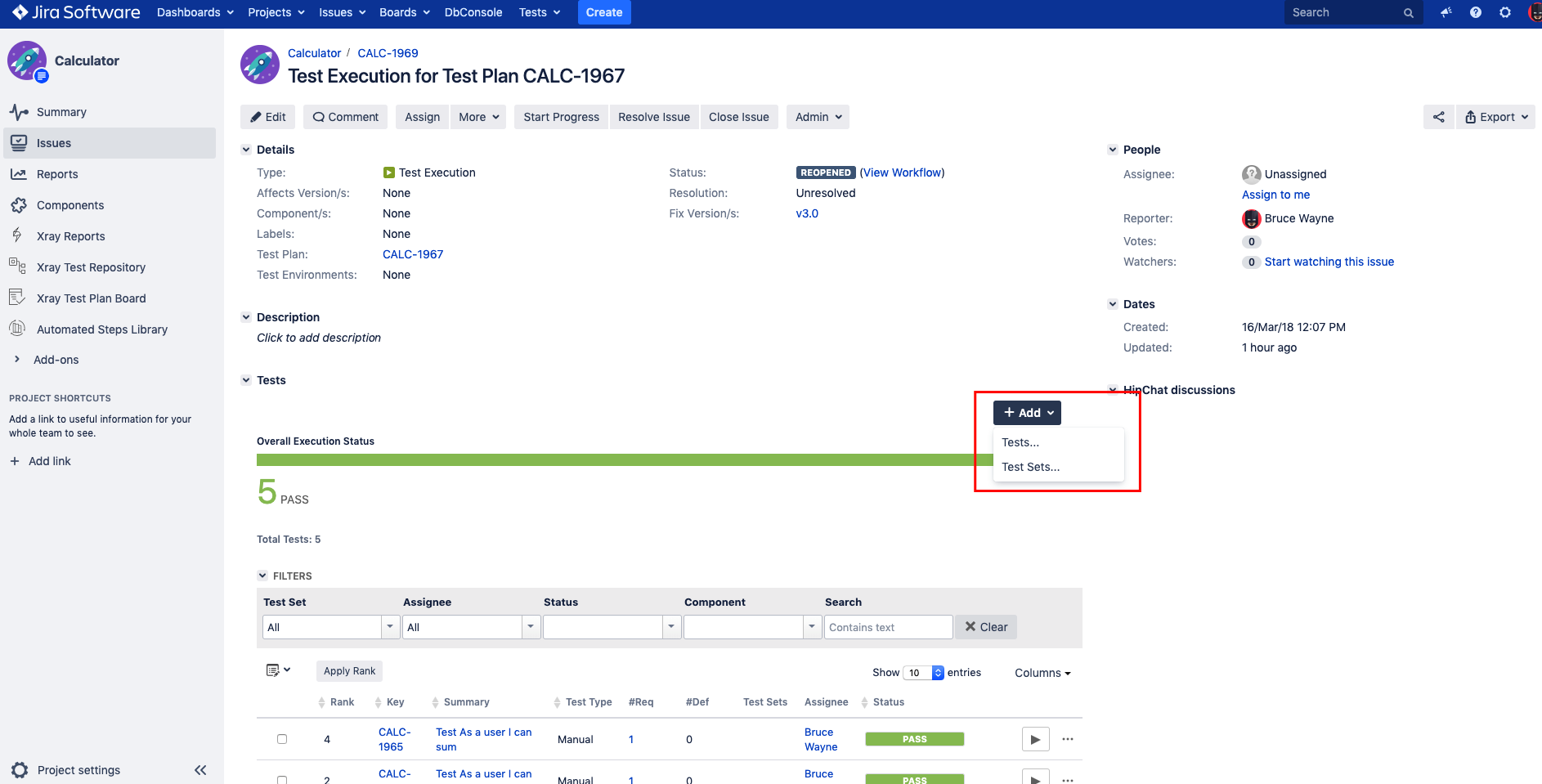Image resolution: width=1542 pixels, height=784 pixels.
Task: Click the top navigation Search box
Action: (1353, 12)
